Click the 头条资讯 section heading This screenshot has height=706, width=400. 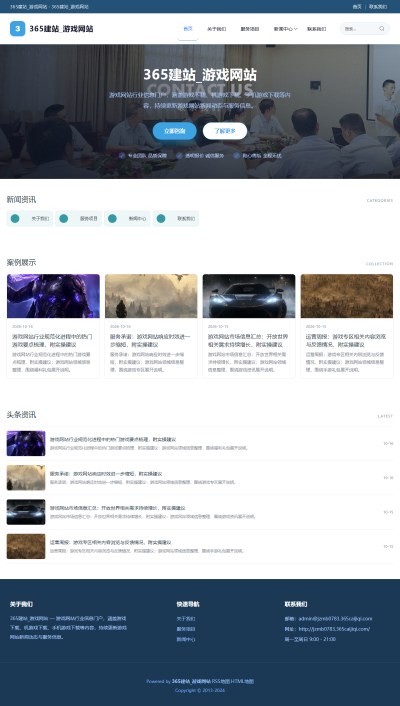[21, 415]
